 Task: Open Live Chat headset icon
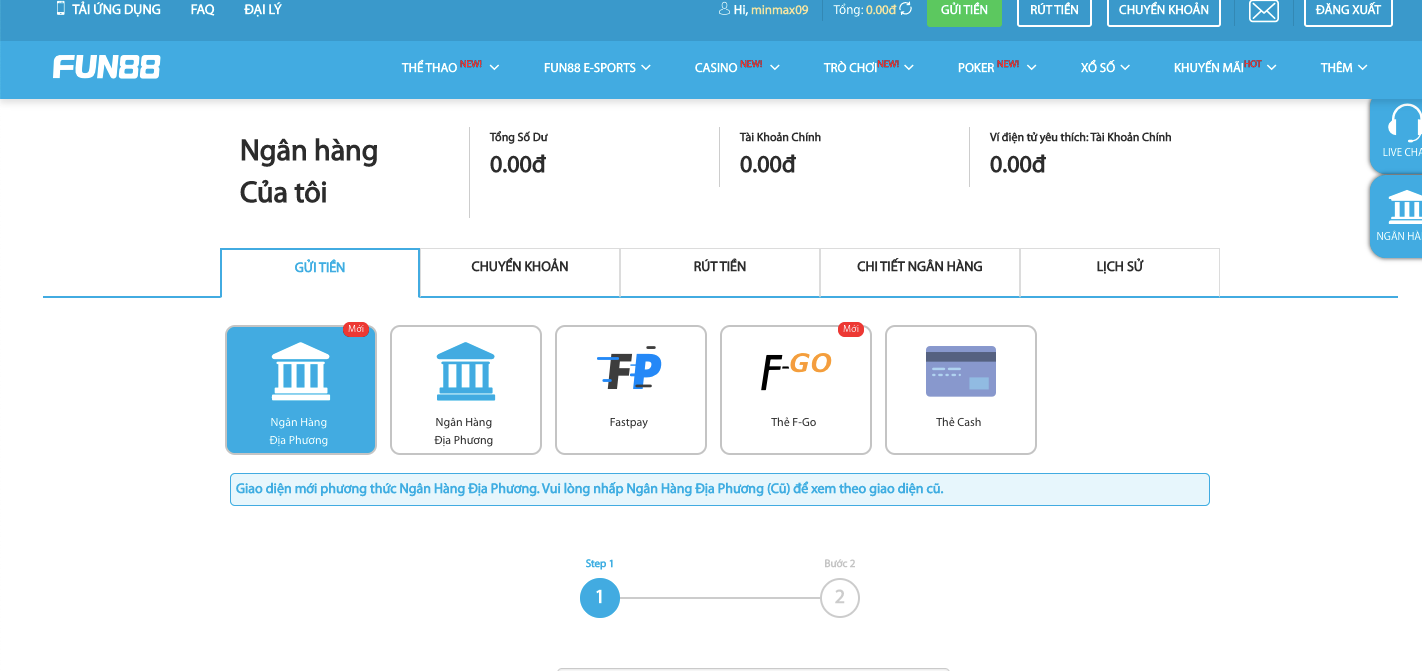pyautogui.click(x=1404, y=124)
